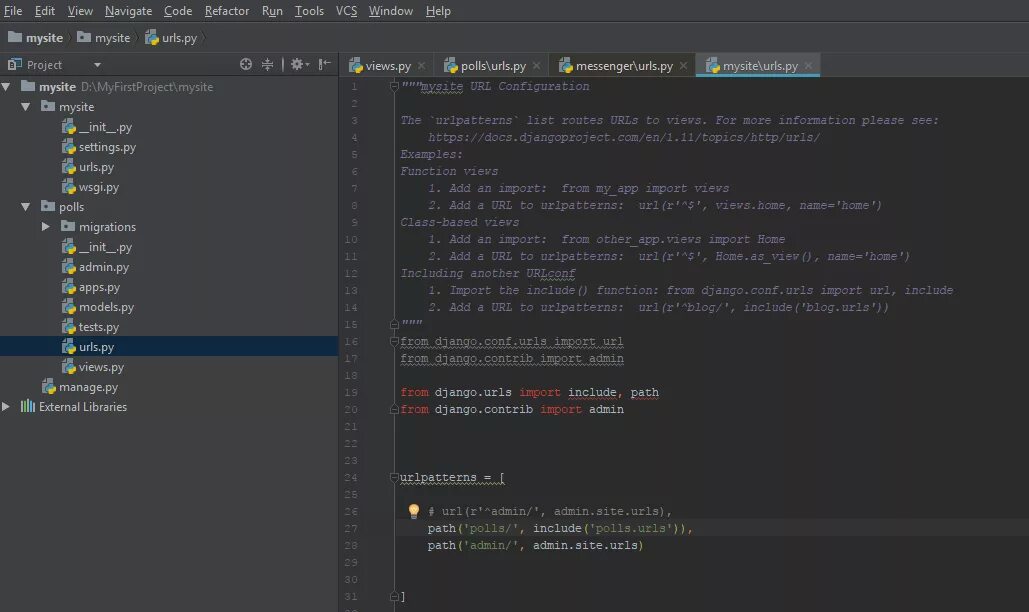Close the views.py tab
The height and width of the screenshot is (612, 1029).
click(x=421, y=66)
